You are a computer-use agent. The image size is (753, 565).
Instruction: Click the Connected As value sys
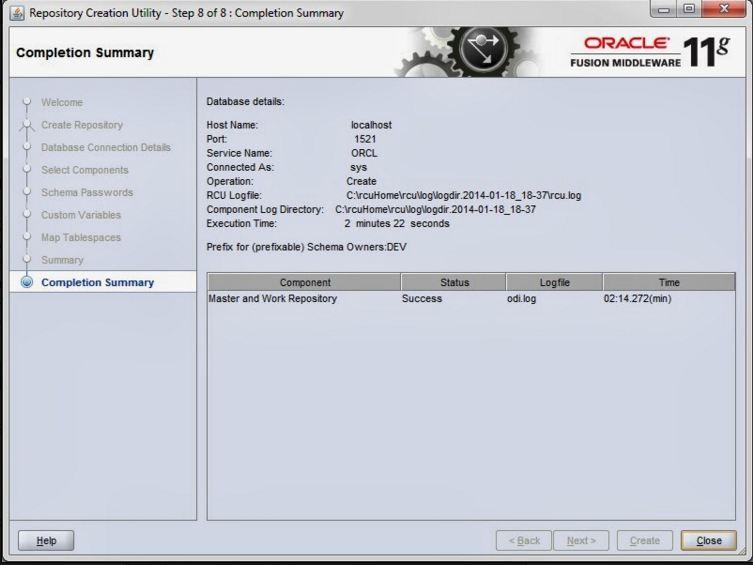358,167
